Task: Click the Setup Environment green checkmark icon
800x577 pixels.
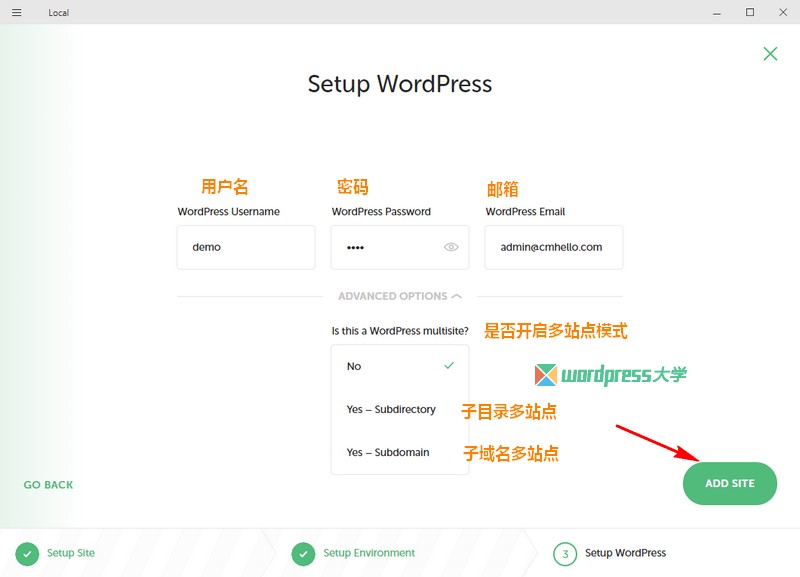Action: point(304,554)
